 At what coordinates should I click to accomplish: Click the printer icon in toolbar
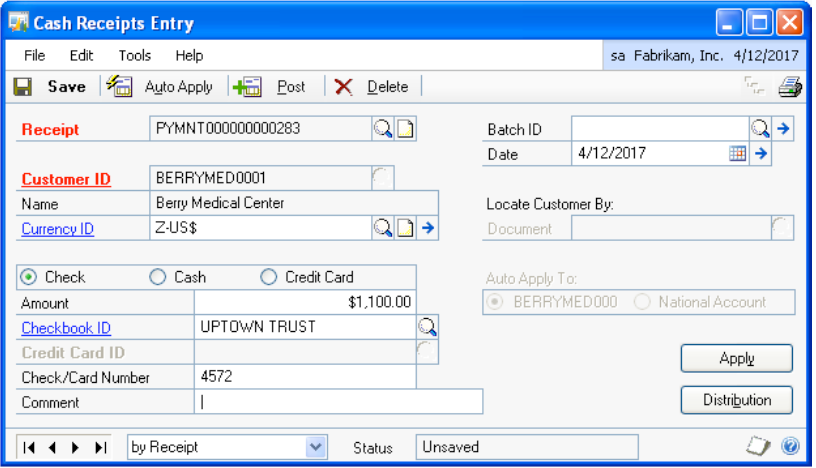click(x=790, y=87)
